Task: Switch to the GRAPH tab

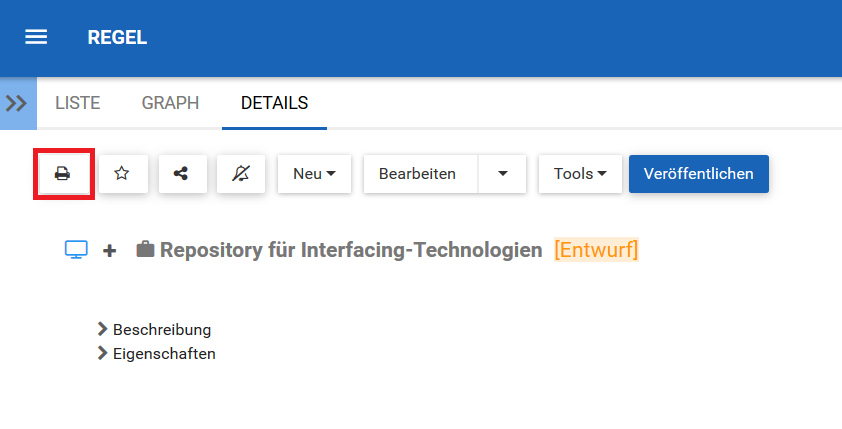Action: (170, 103)
